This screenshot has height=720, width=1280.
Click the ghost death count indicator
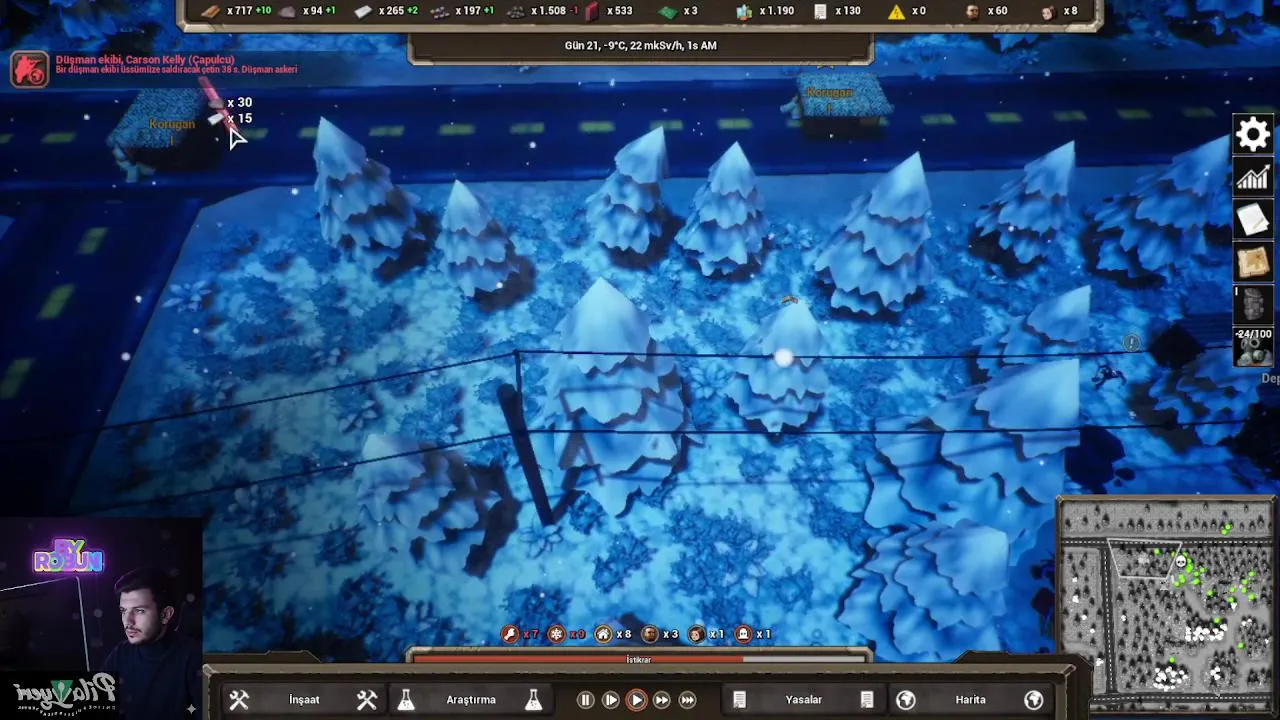(x=743, y=634)
